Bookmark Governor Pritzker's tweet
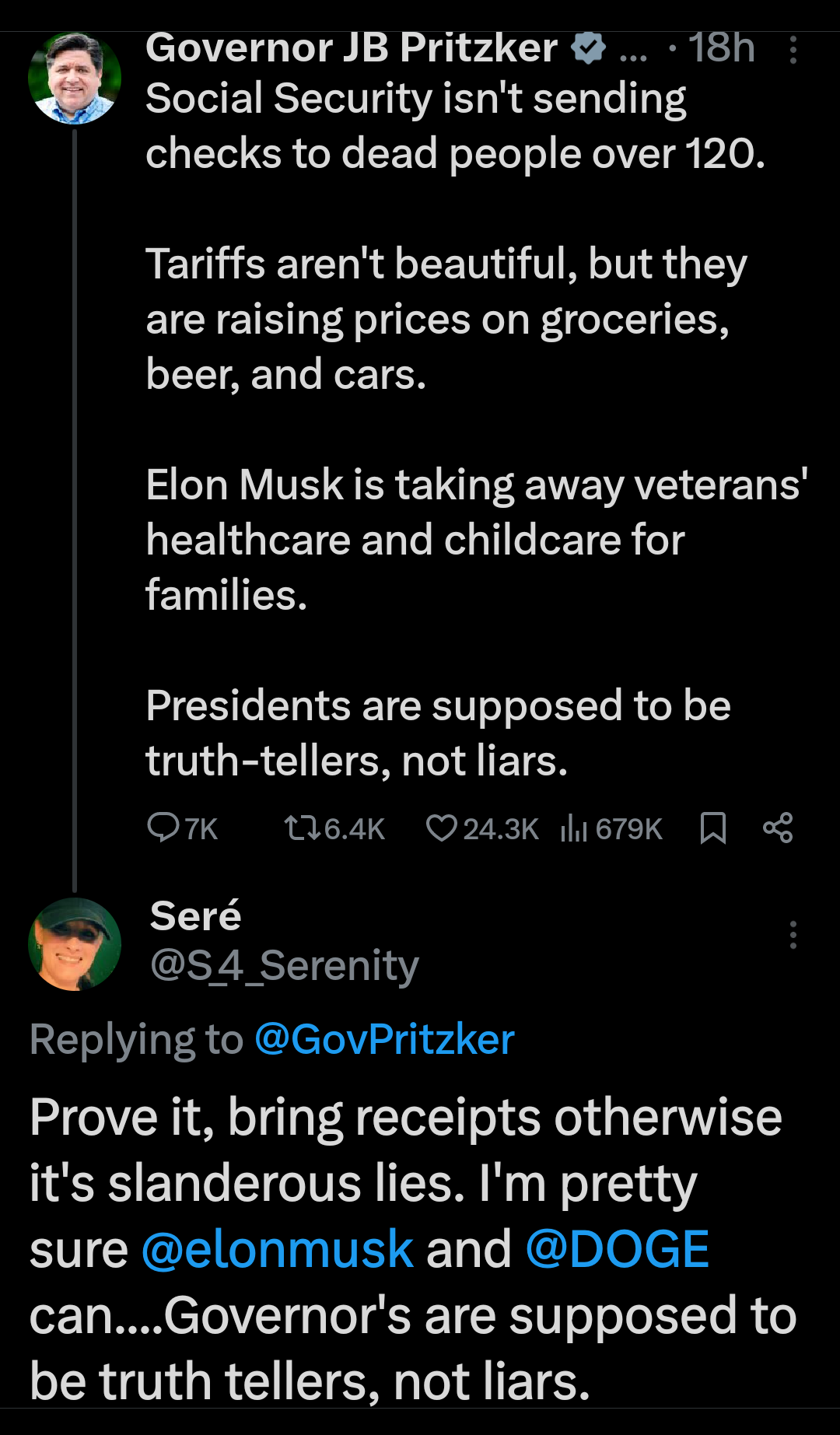Screen dimensions: 840x1435 712,828
